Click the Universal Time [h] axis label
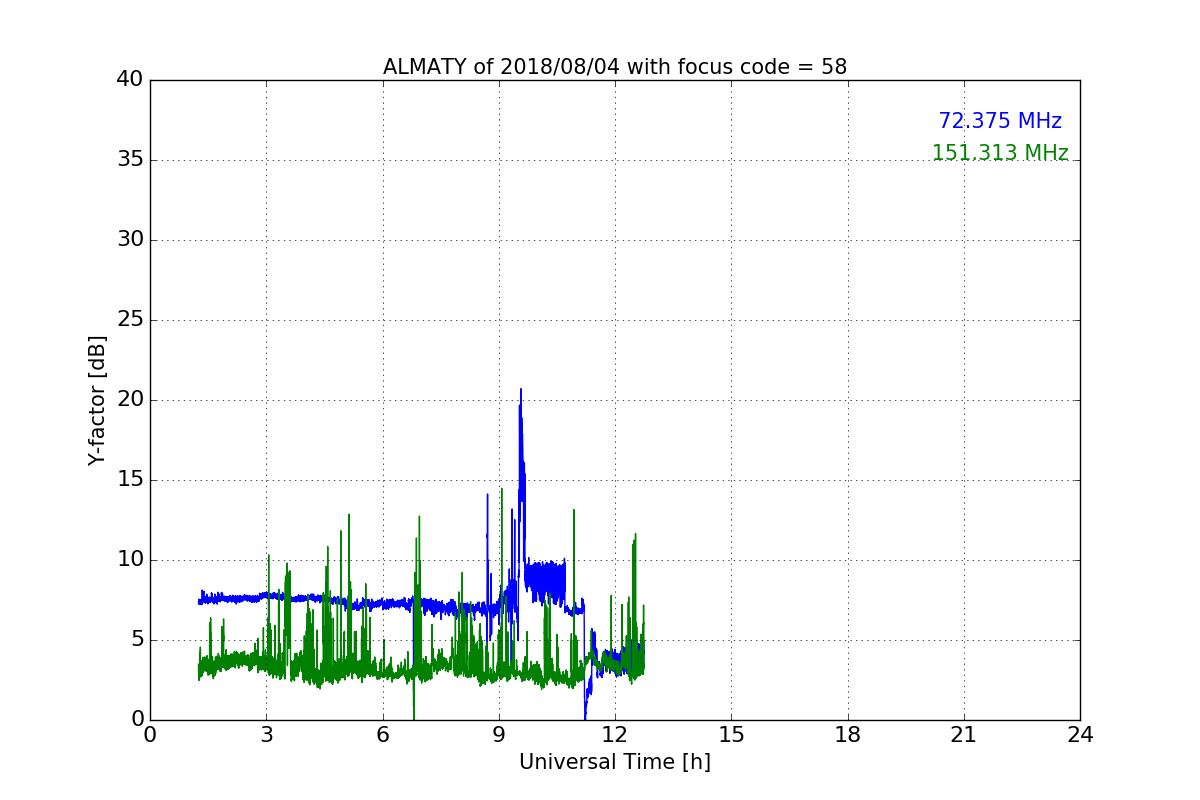The height and width of the screenshot is (800, 1200). click(615, 762)
